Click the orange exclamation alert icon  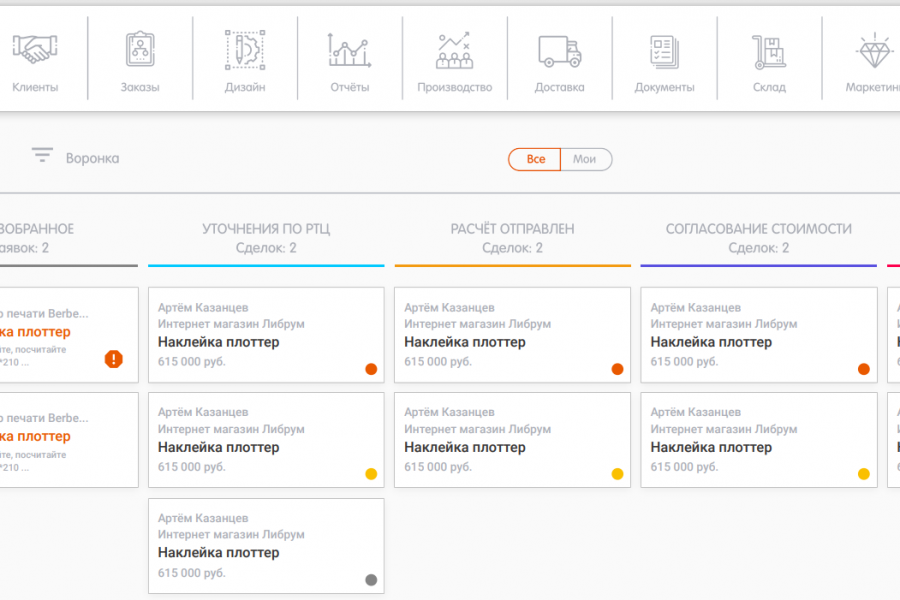pos(114,358)
